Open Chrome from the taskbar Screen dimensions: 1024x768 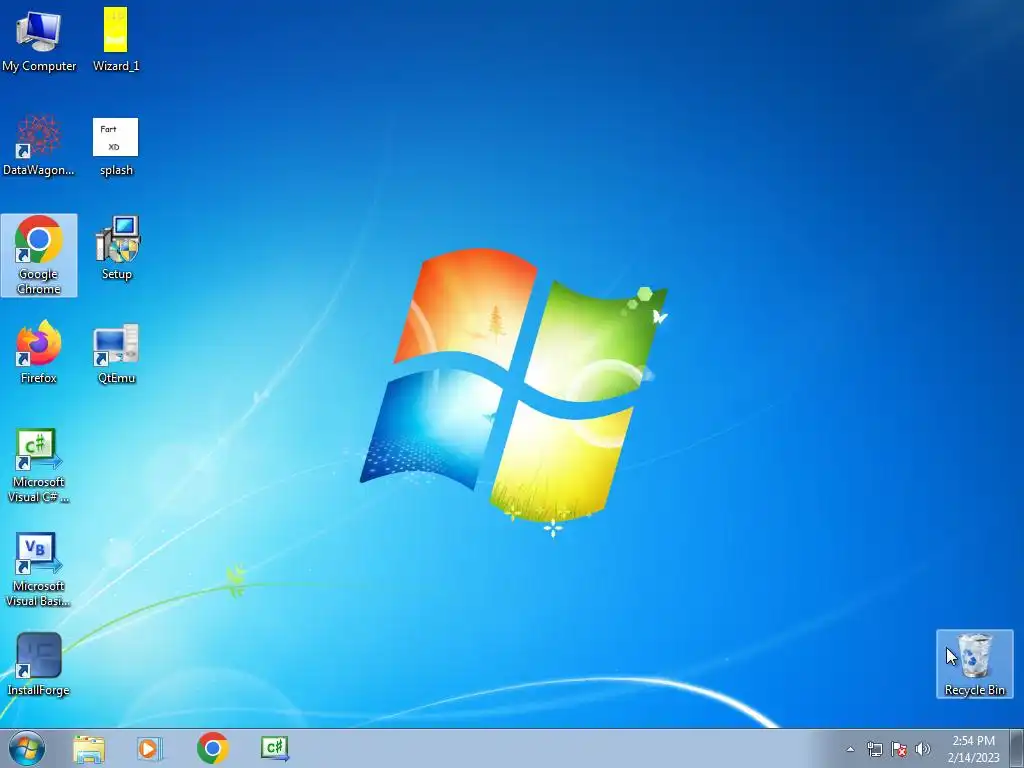click(x=212, y=748)
